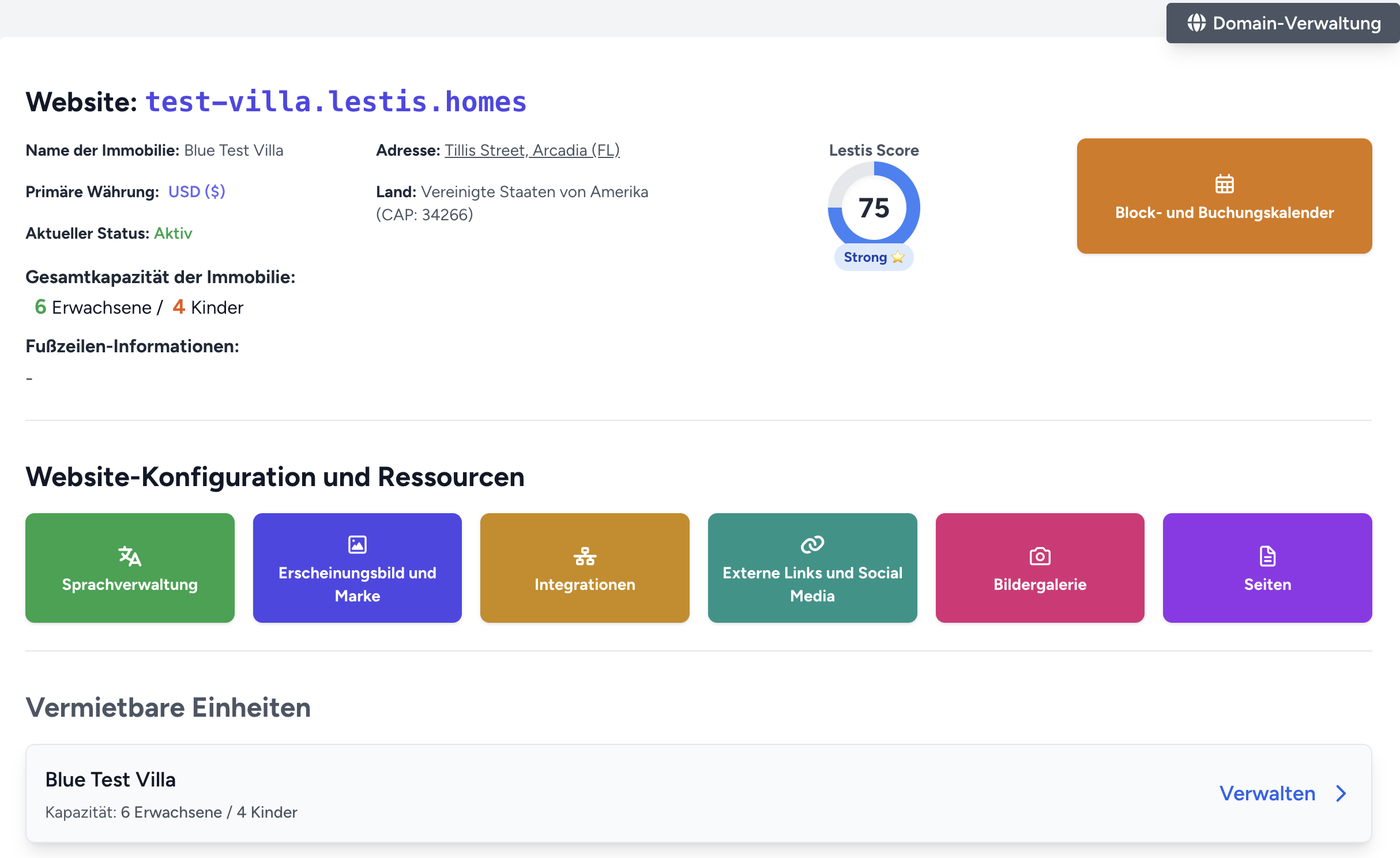
Task: Click the translate icon on Sprachverwaltung
Action: (130, 556)
